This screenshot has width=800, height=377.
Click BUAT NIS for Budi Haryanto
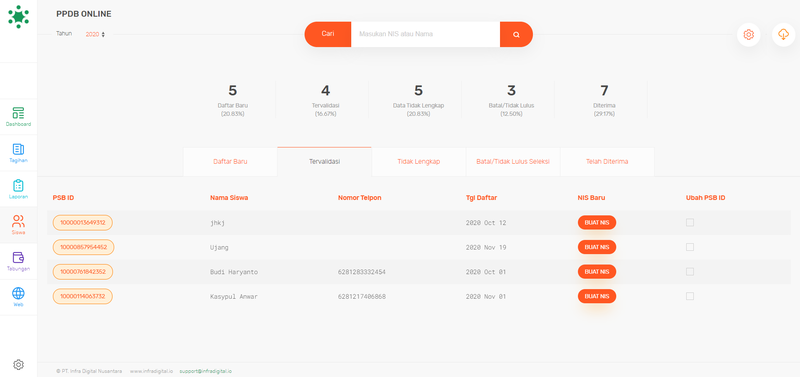coord(596,271)
